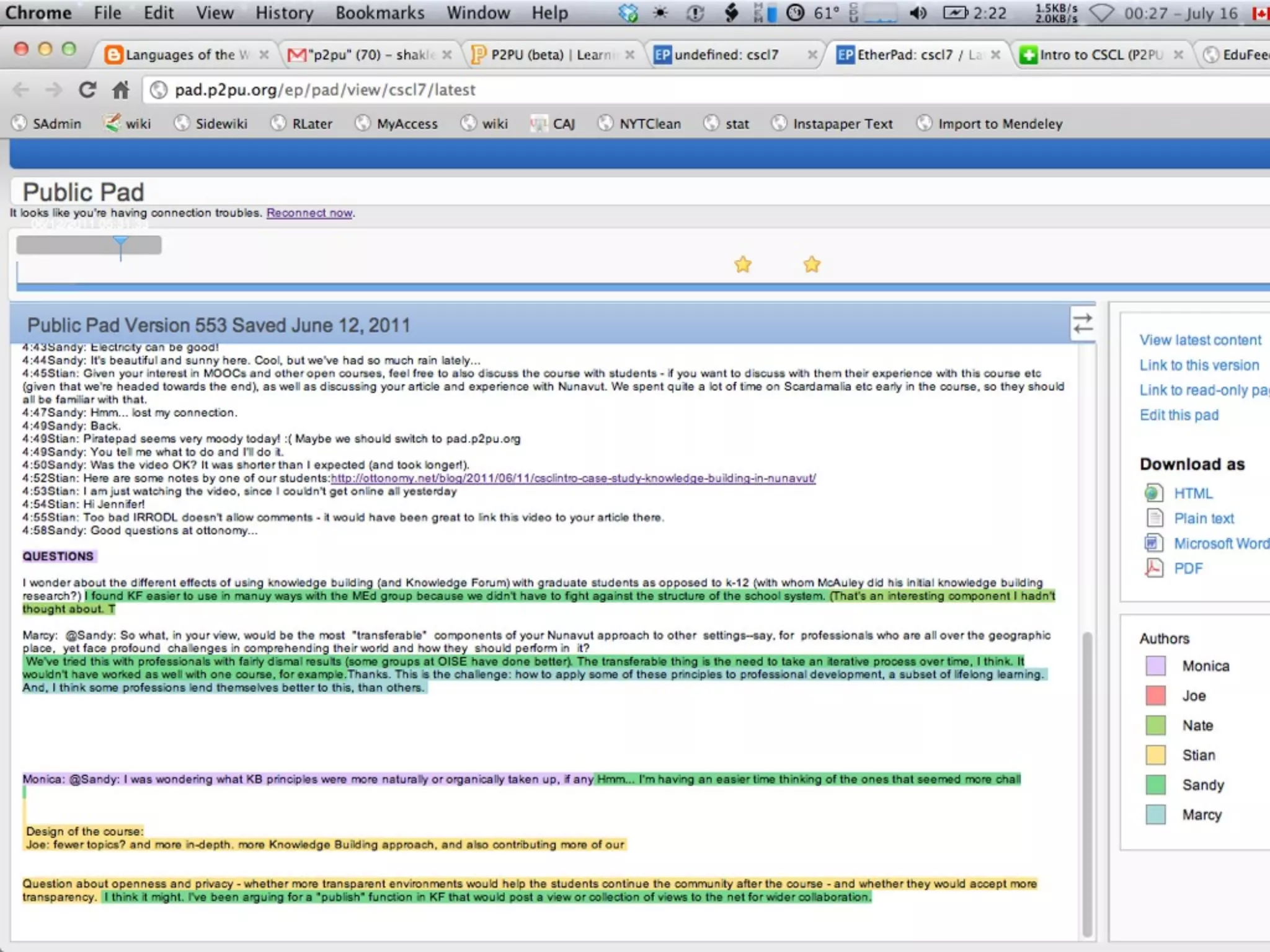Click the Reconnect now link
The height and width of the screenshot is (952, 1270).
coord(309,213)
